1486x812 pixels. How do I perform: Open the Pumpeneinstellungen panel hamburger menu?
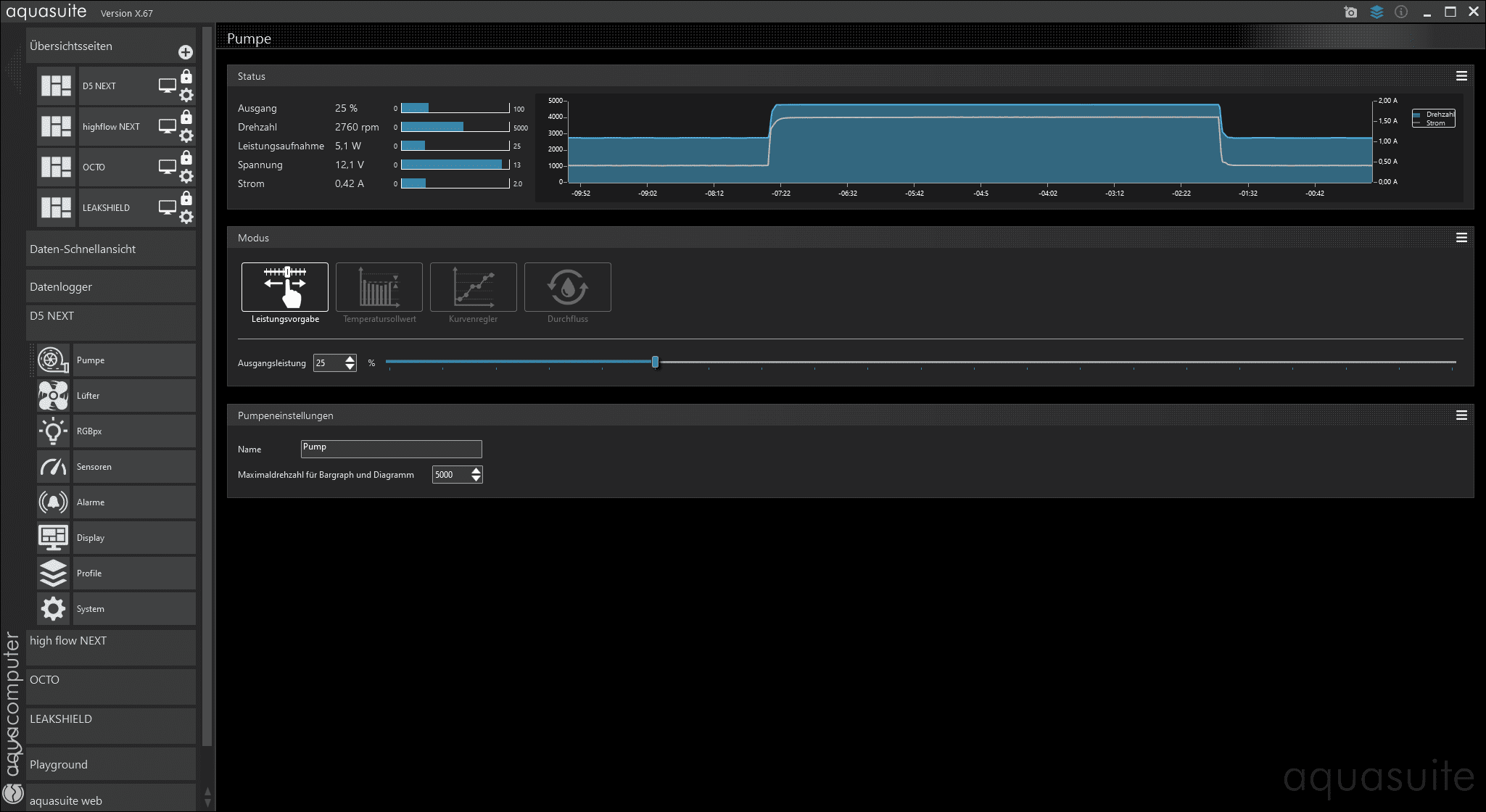click(1461, 415)
